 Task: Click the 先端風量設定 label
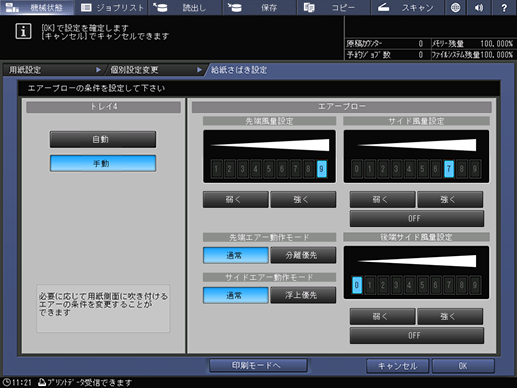(269, 121)
